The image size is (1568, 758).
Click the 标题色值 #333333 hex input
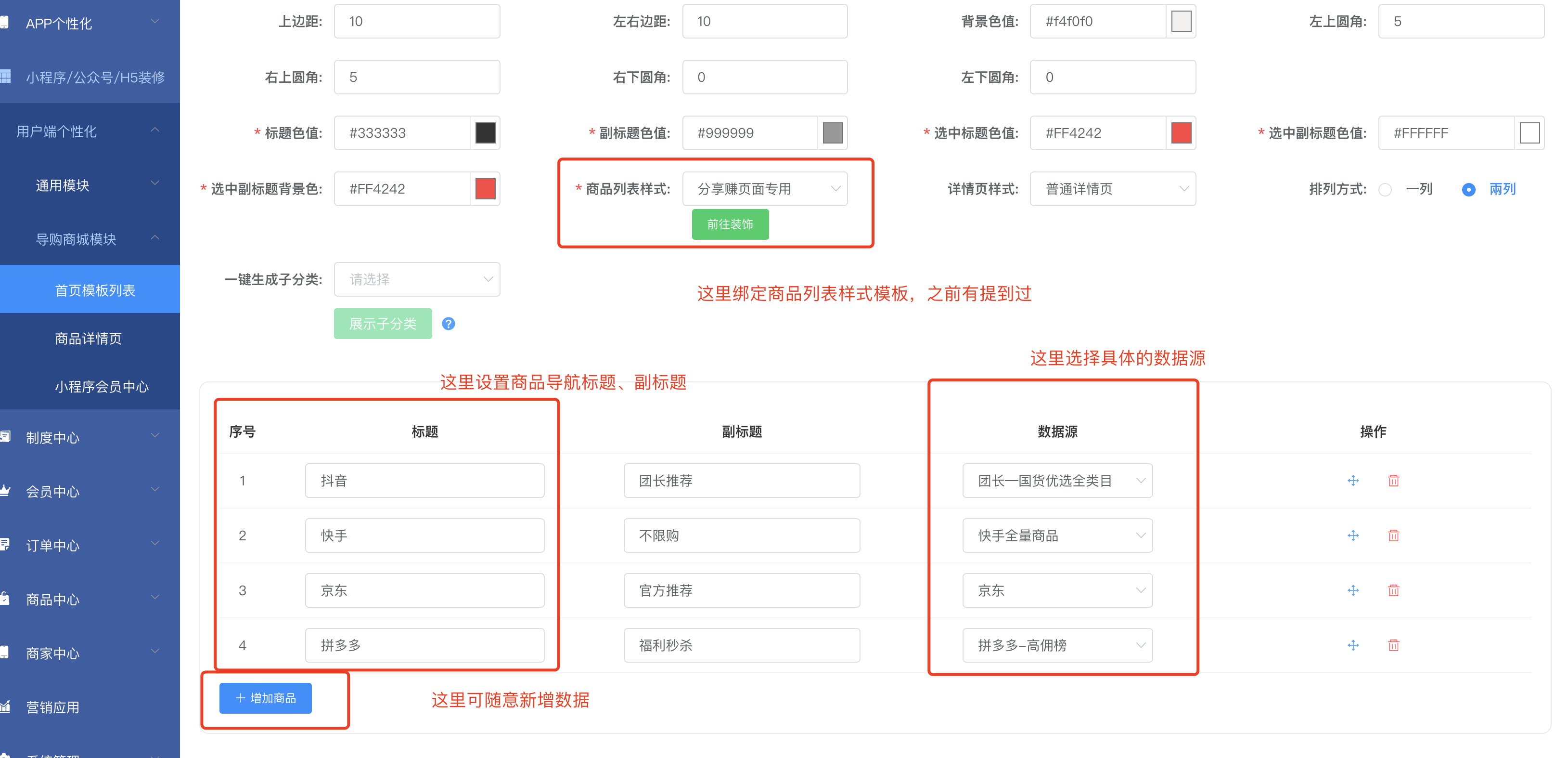[402, 133]
